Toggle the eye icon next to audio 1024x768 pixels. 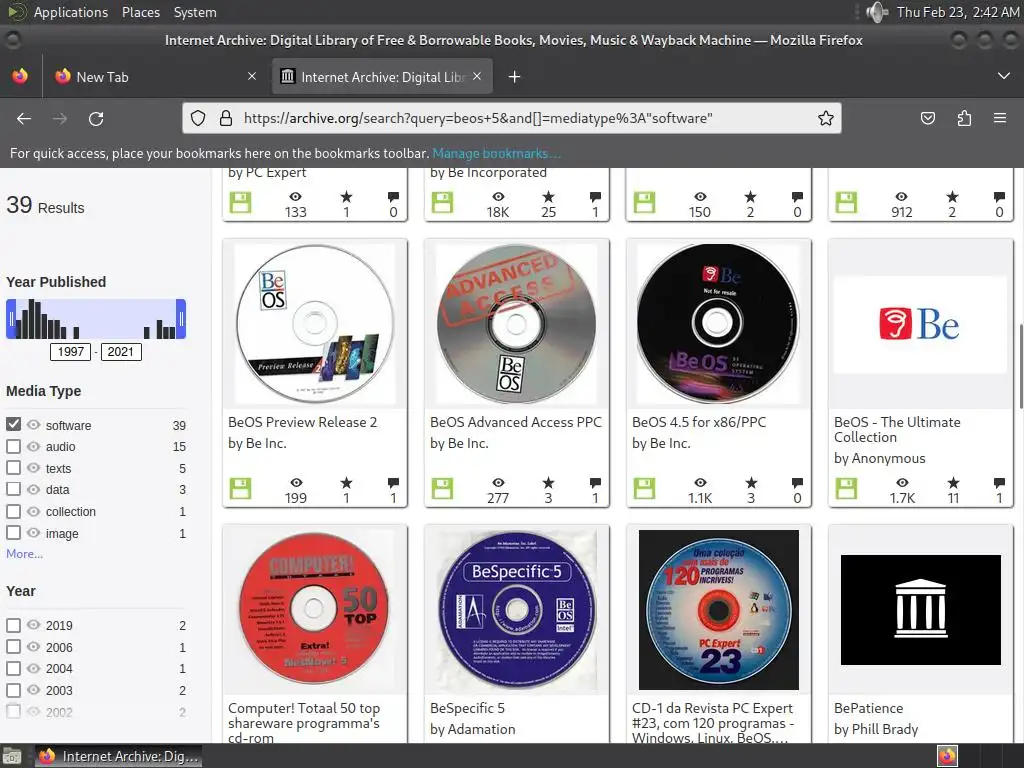pos(33,446)
